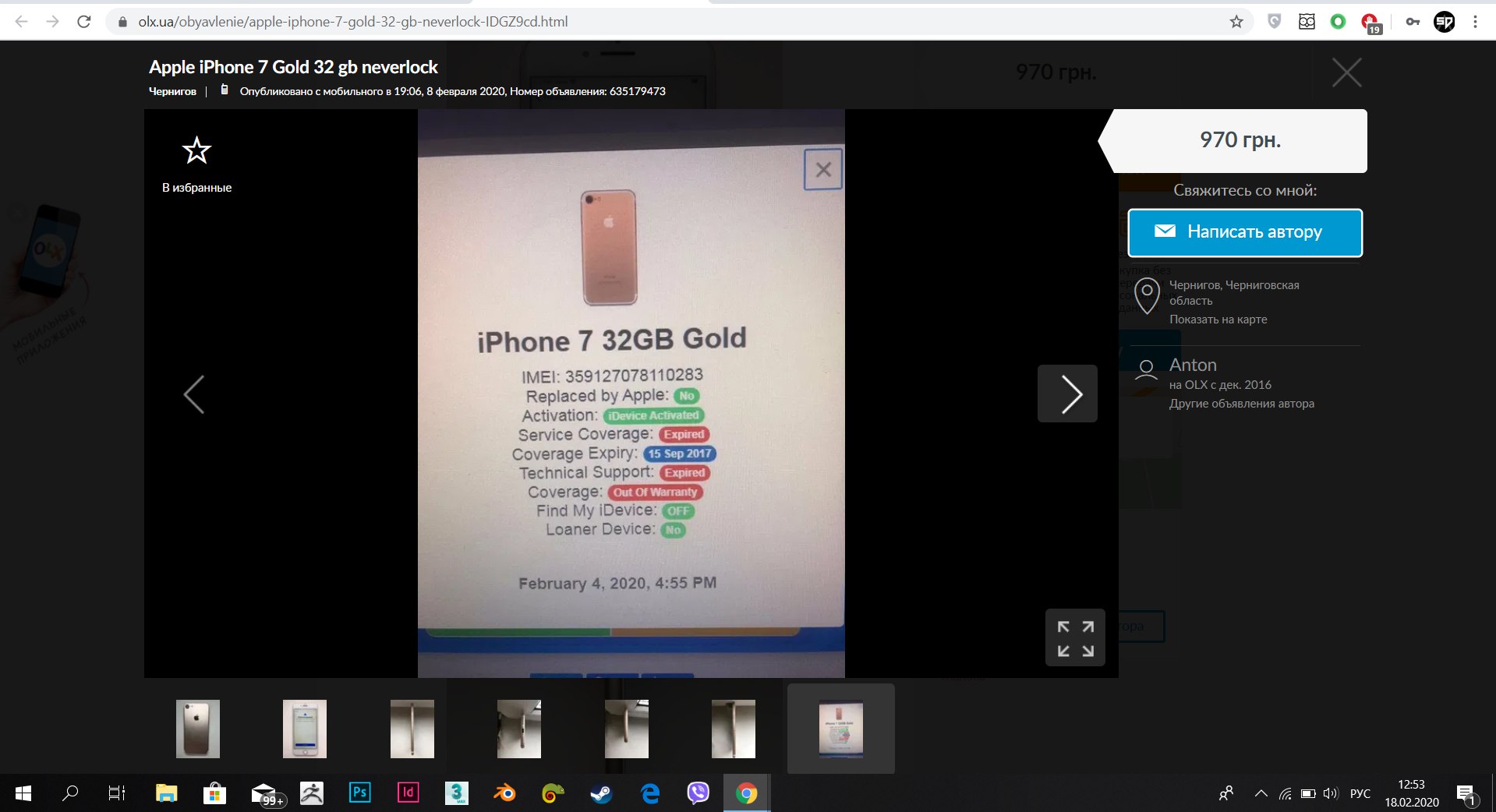Open the Chrome three-dot menu

1475,22
